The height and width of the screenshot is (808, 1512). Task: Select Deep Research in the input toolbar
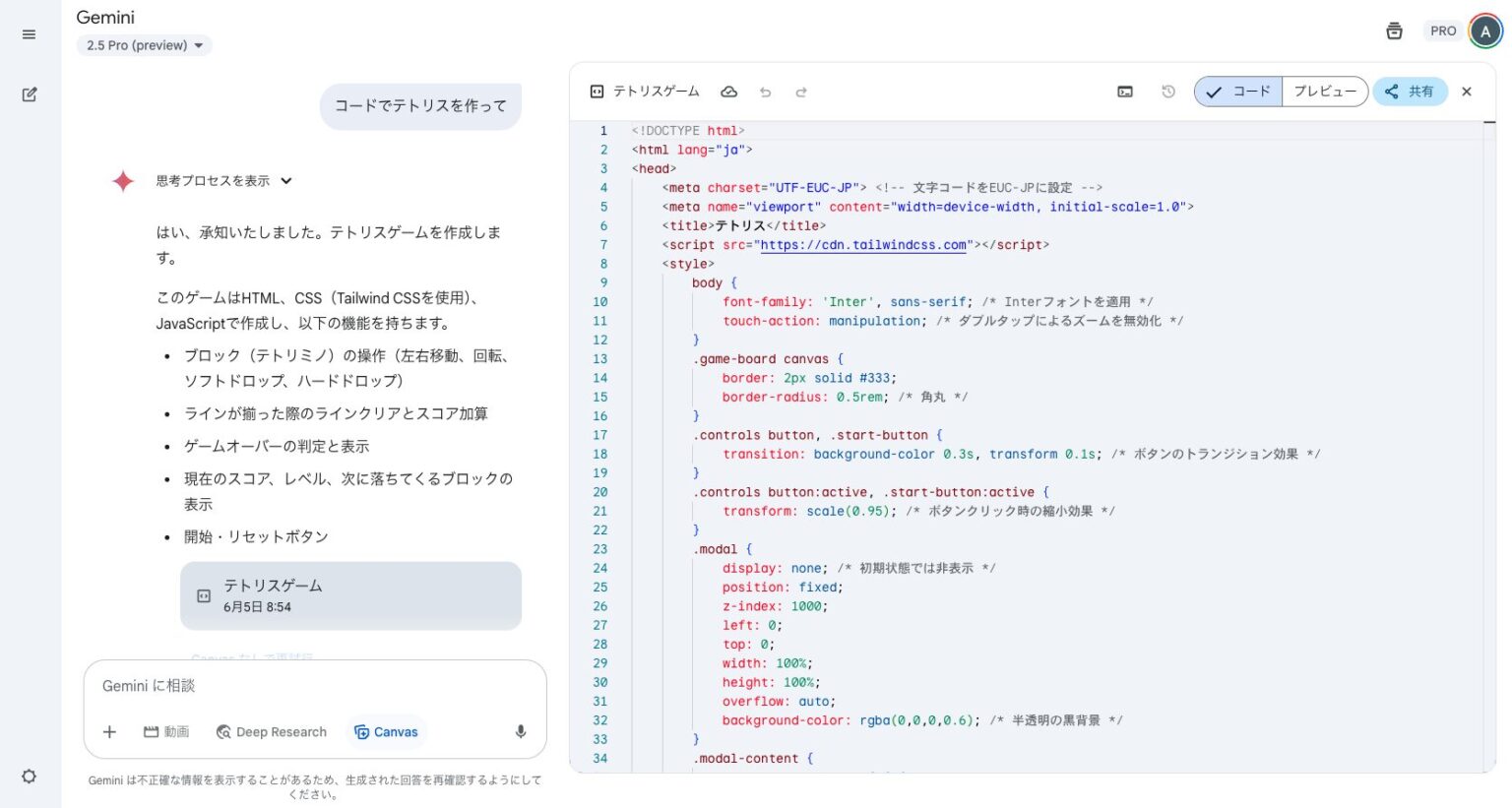271,731
